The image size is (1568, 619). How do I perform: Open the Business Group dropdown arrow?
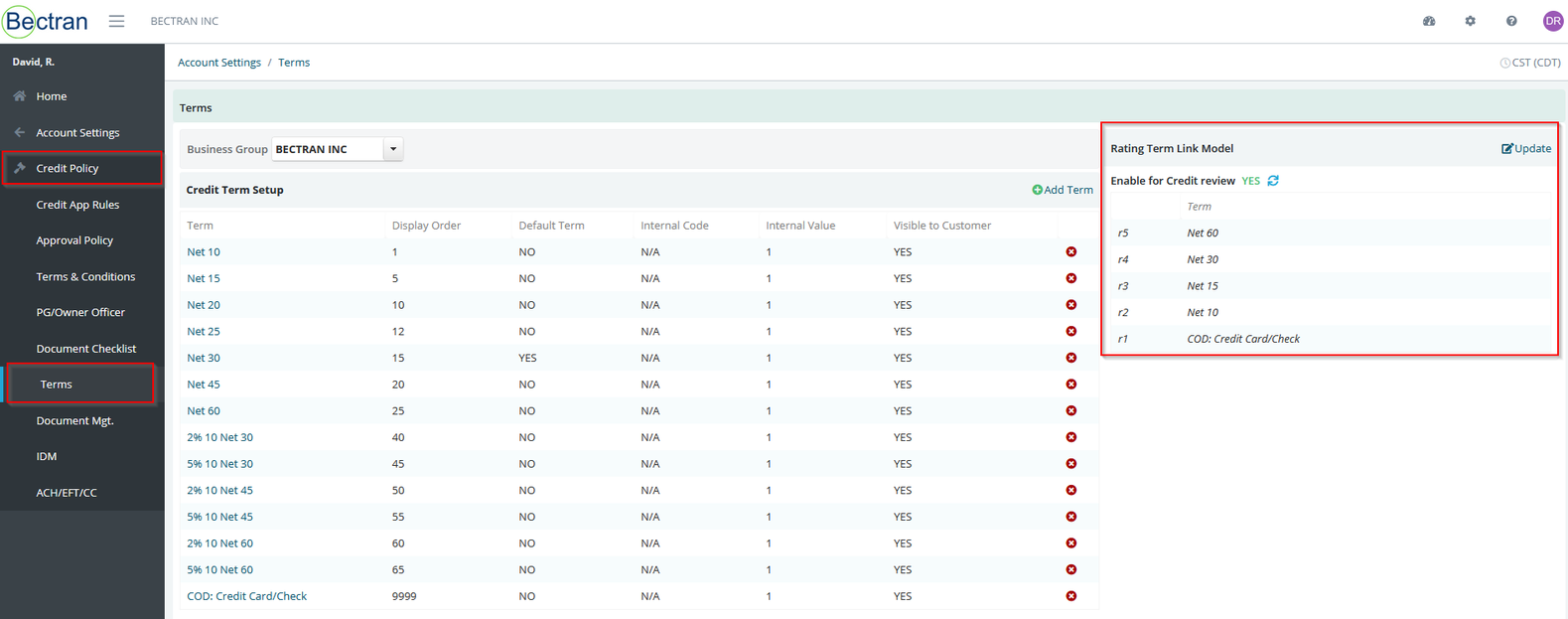393,149
